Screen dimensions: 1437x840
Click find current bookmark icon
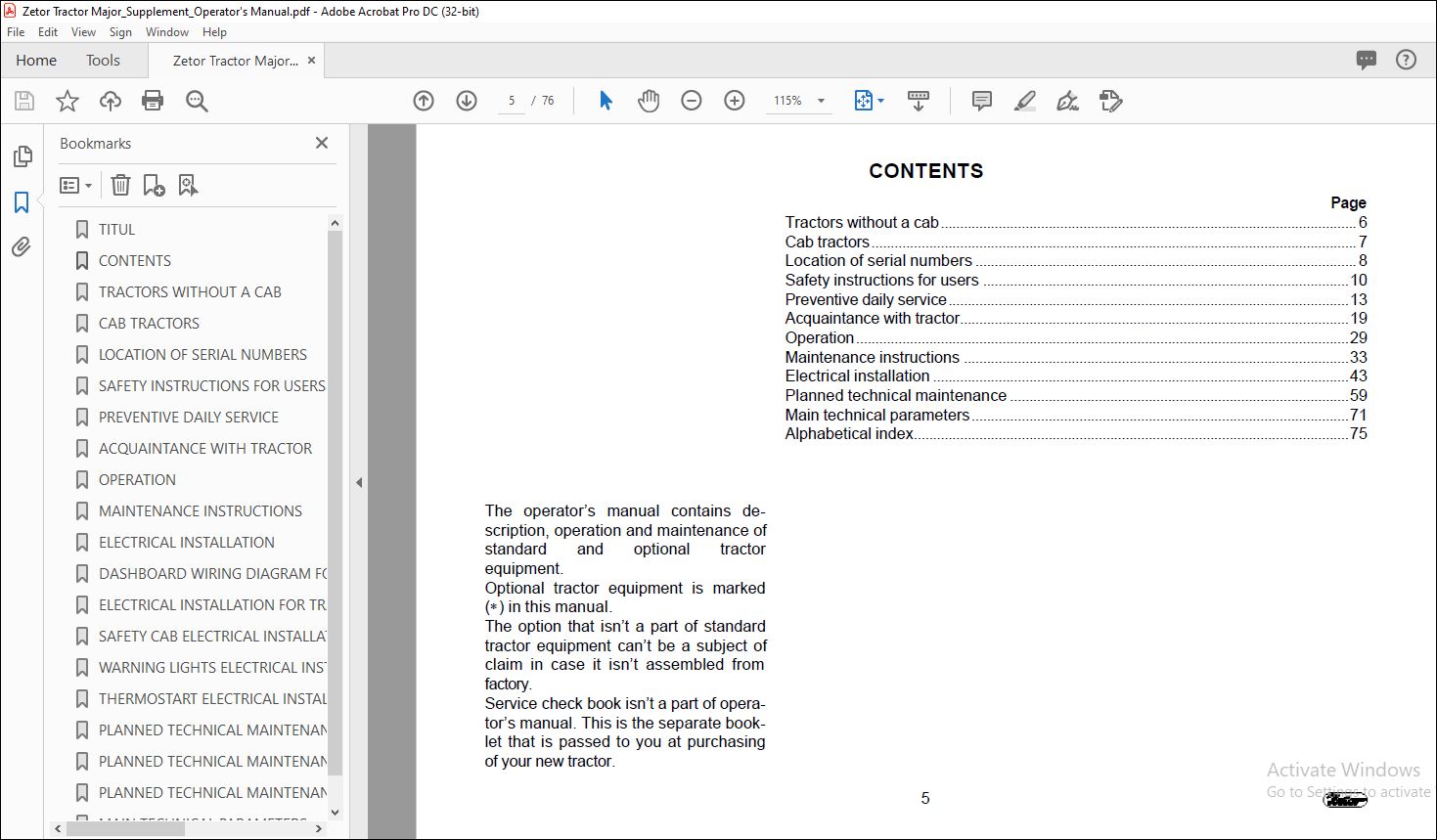pyautogui.click(x=188, y=185)
